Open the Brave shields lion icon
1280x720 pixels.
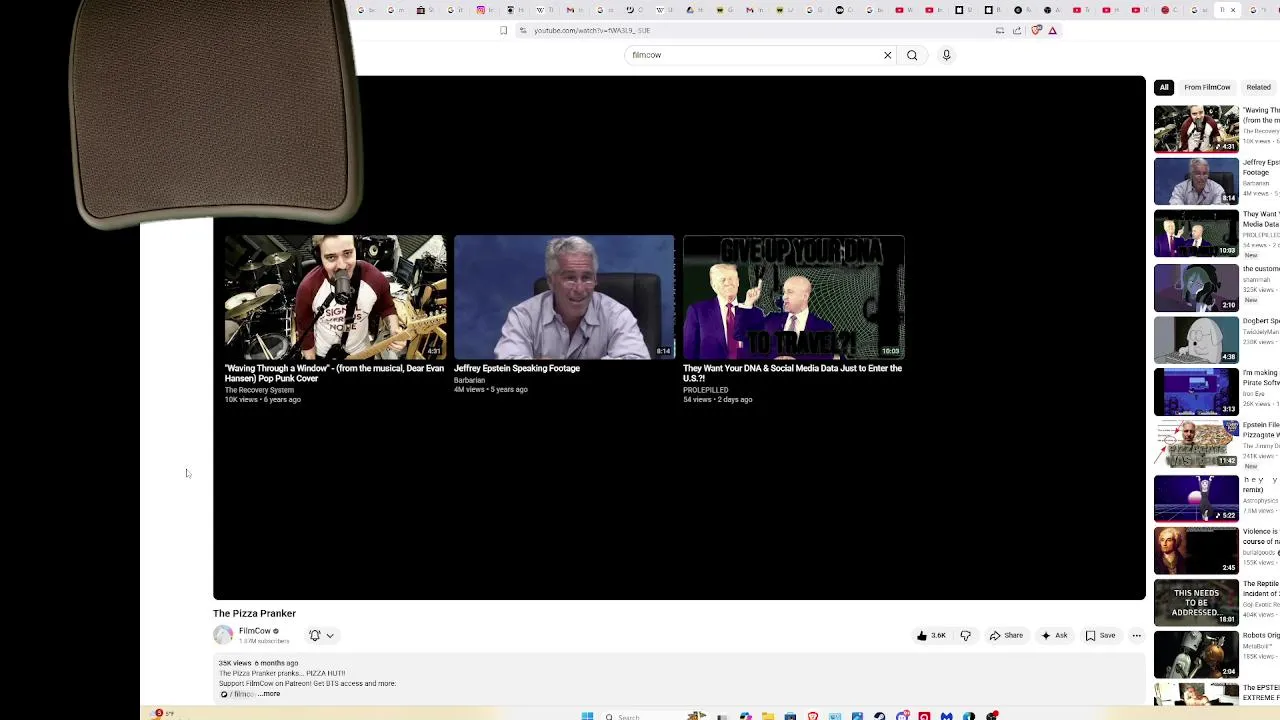coord(1036,30)
